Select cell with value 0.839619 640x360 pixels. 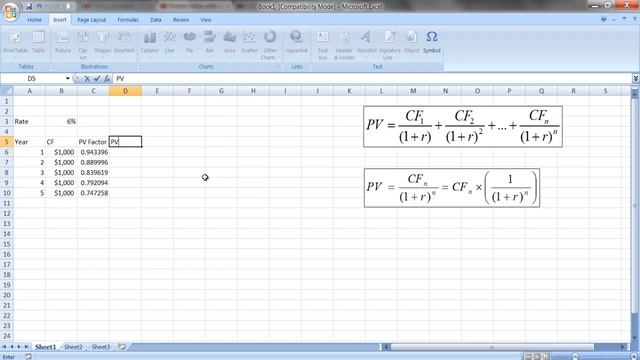click(93, 172)
